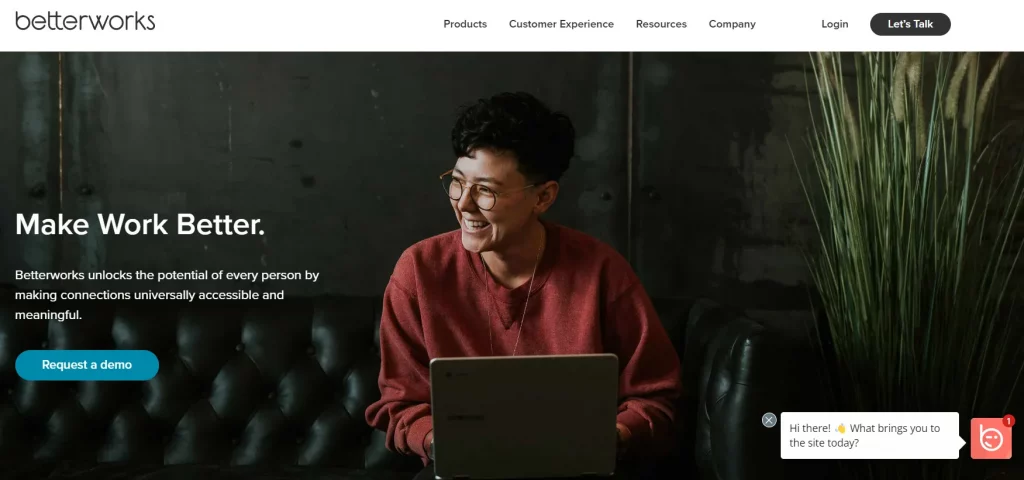Click the betterworks logo
This screenshot has width=1024, height=480.
pyautogui.click(x=85, y=21)
